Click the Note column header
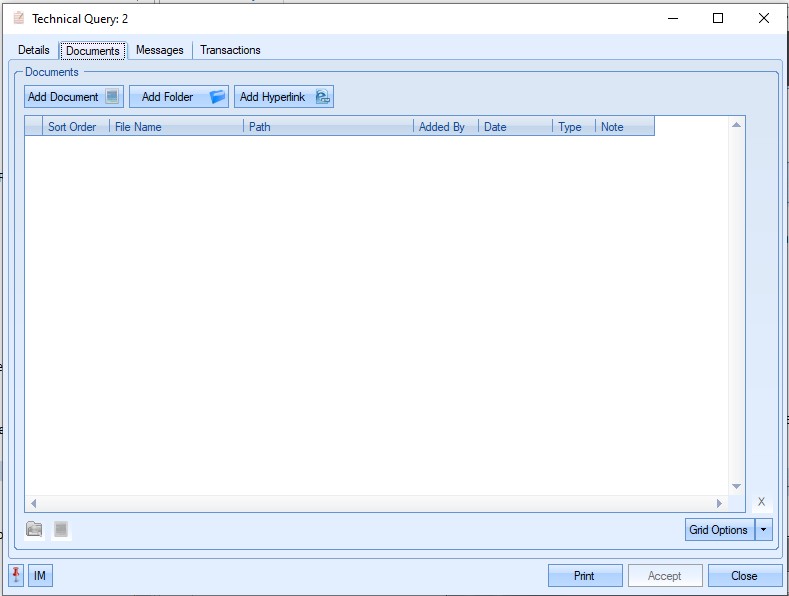This screenshot has height=596, width=789. (x=625, y=126)
